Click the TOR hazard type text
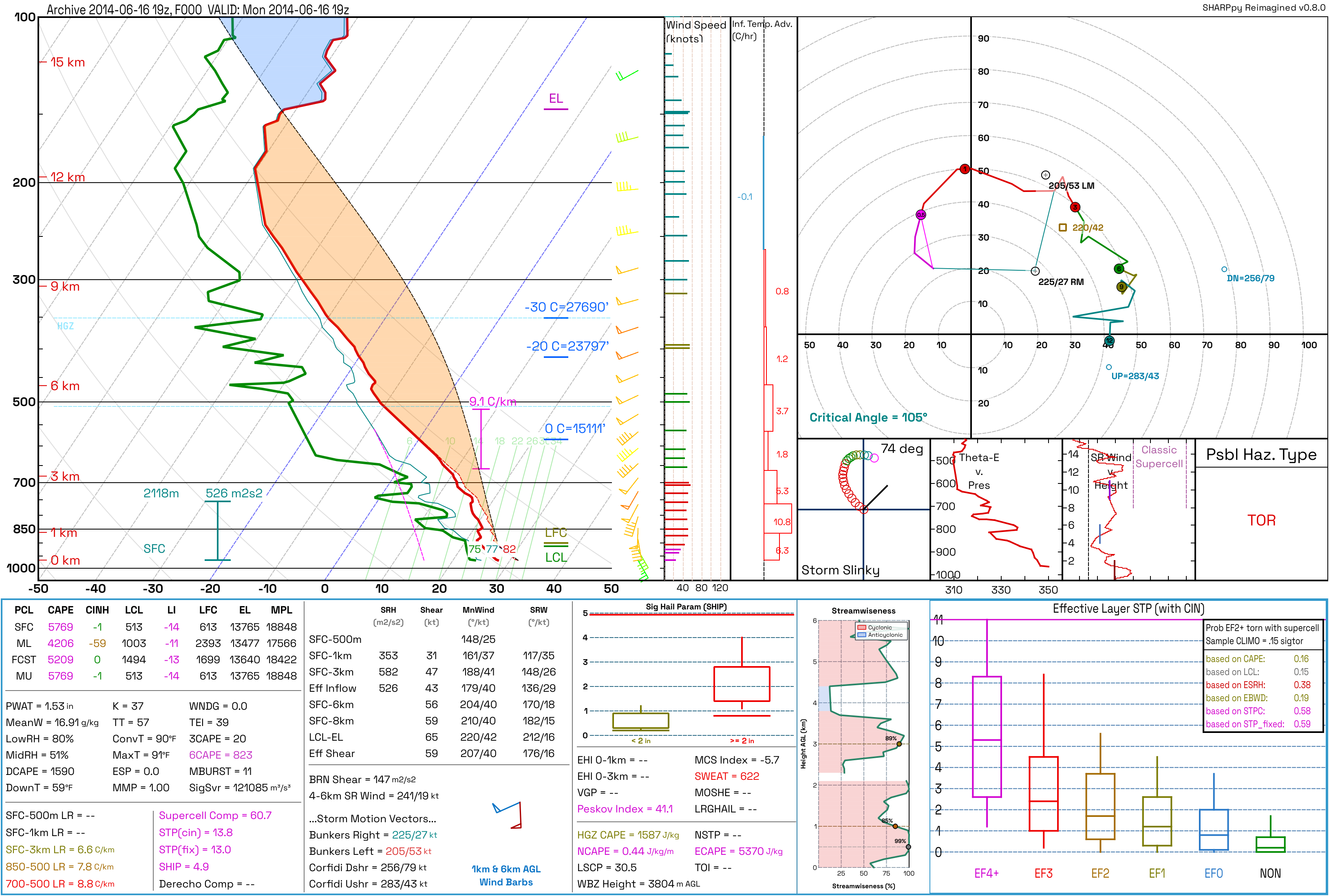Viewport: 1329px width, 896px height. coord(1262,521)
